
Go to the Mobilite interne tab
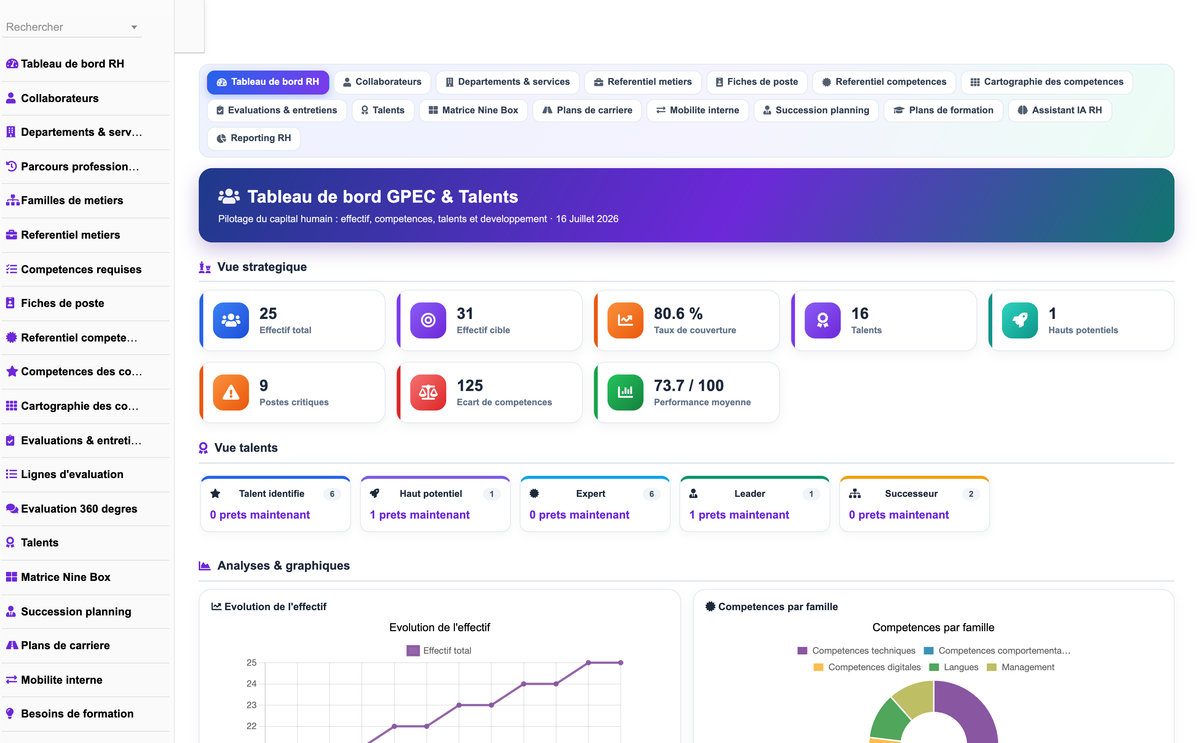(698, 110)
